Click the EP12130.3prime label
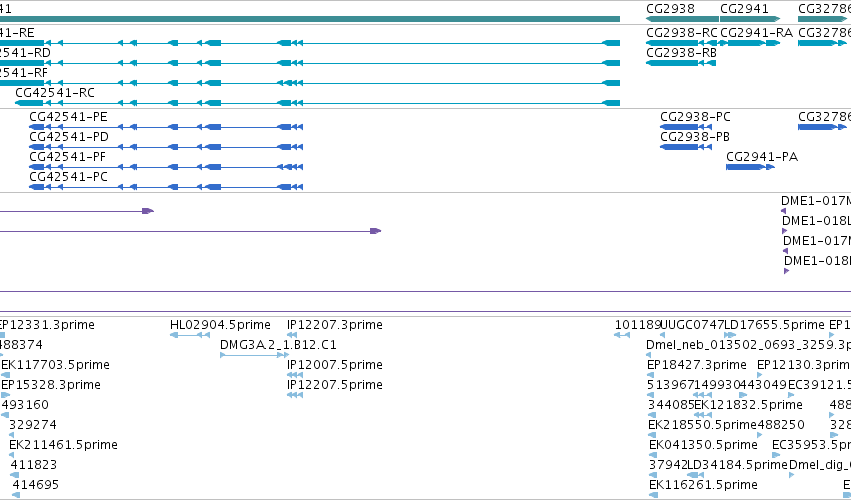Image resolution: width=851 pixels, height=500 pixels. point(804,365)
